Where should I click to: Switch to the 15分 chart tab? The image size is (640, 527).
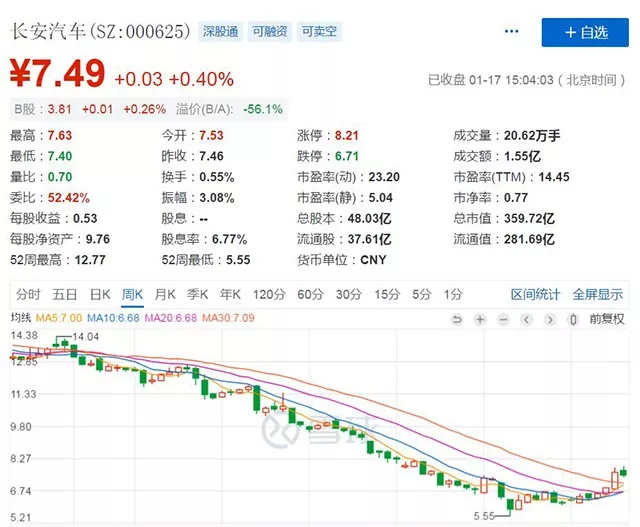(x=387, y=294)
